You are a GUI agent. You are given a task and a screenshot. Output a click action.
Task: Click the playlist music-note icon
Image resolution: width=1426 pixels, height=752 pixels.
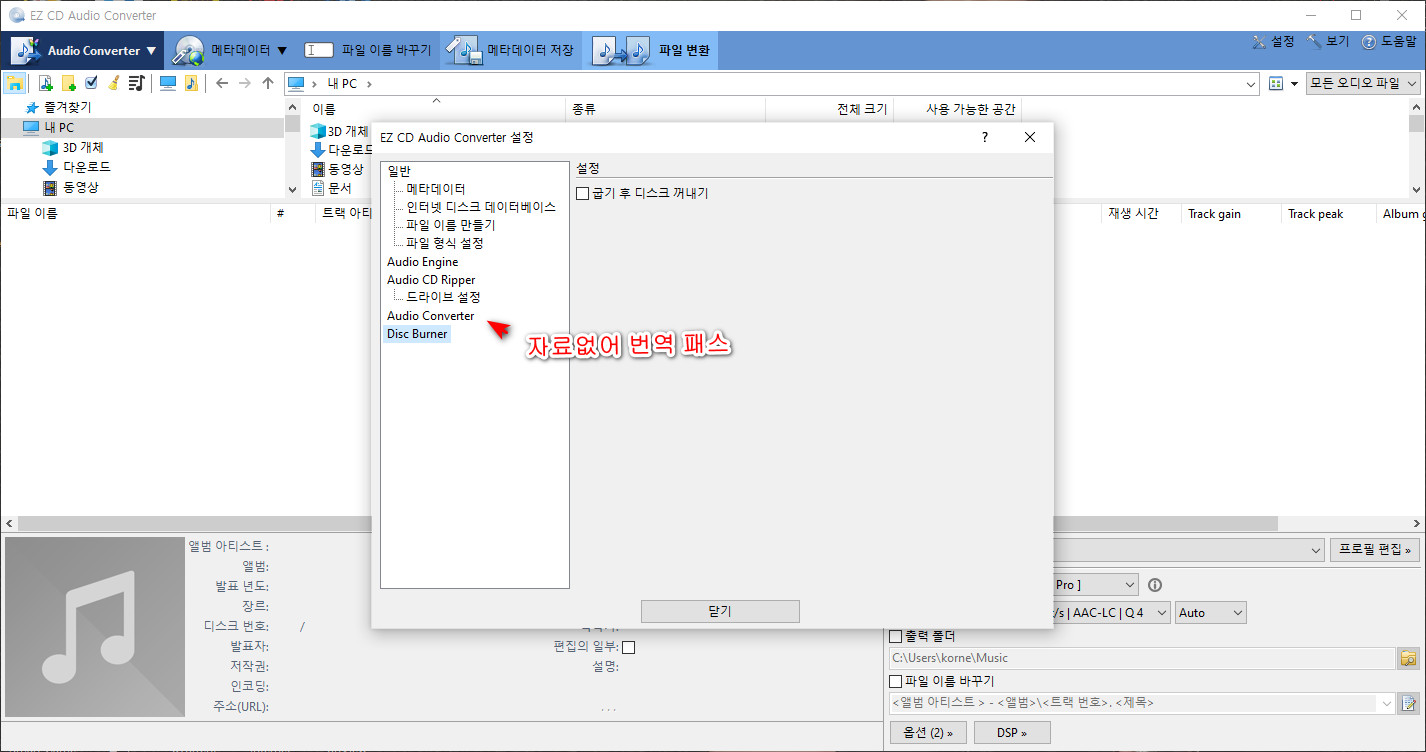coord(137,83)
